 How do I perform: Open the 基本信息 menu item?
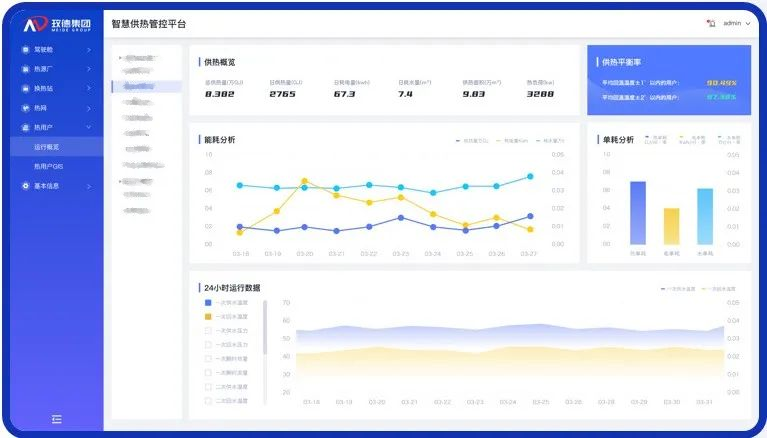point(57,186)
